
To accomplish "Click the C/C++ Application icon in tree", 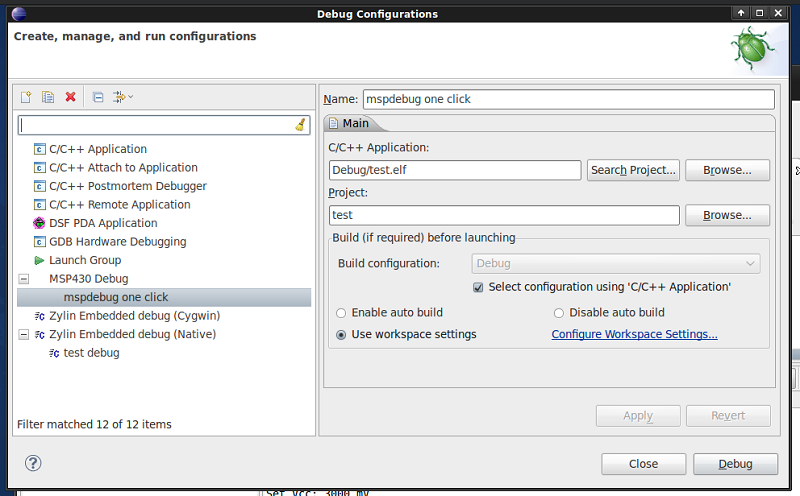I will [39, 149].
